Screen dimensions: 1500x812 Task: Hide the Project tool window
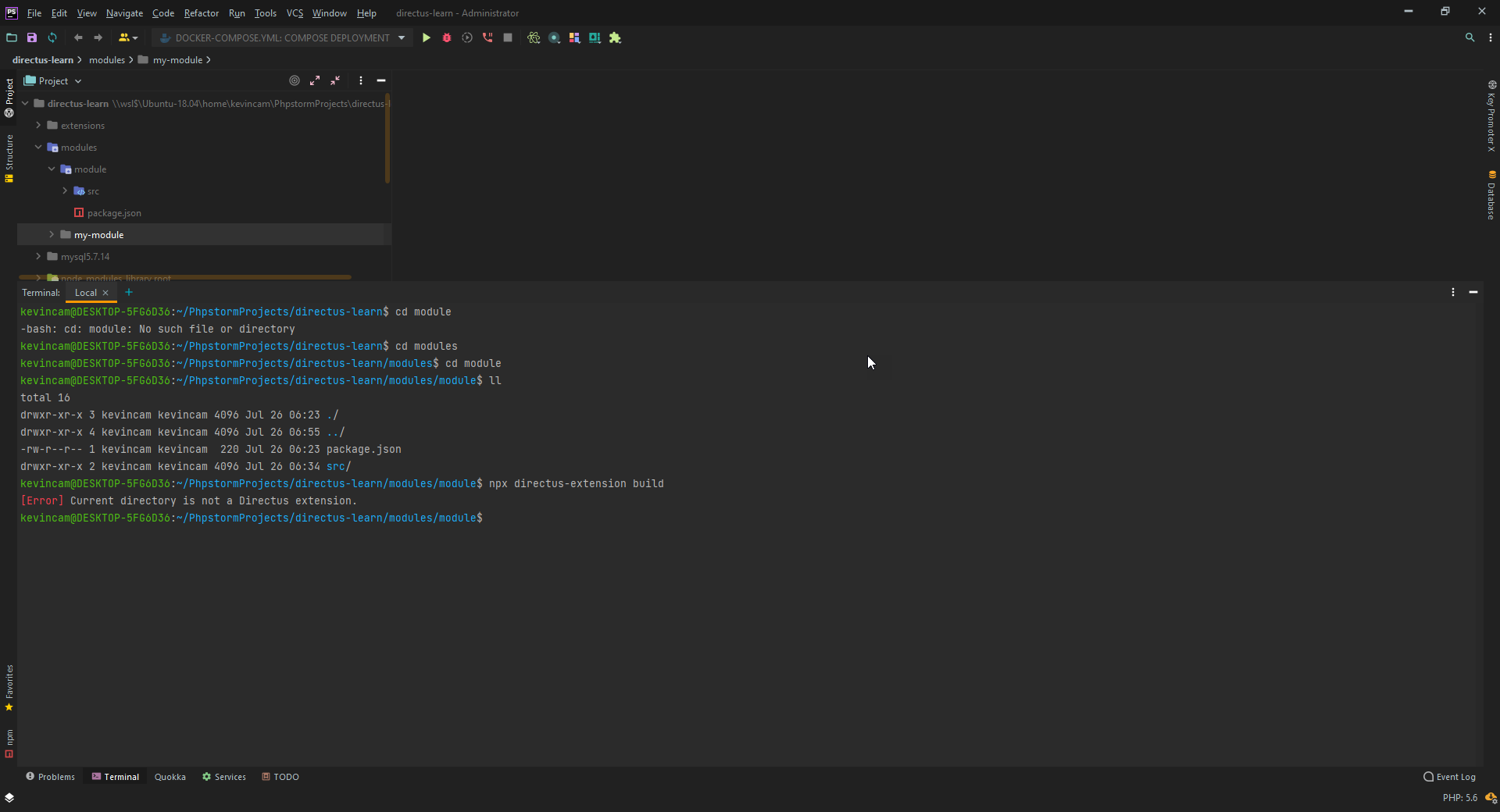click(380, 80)
